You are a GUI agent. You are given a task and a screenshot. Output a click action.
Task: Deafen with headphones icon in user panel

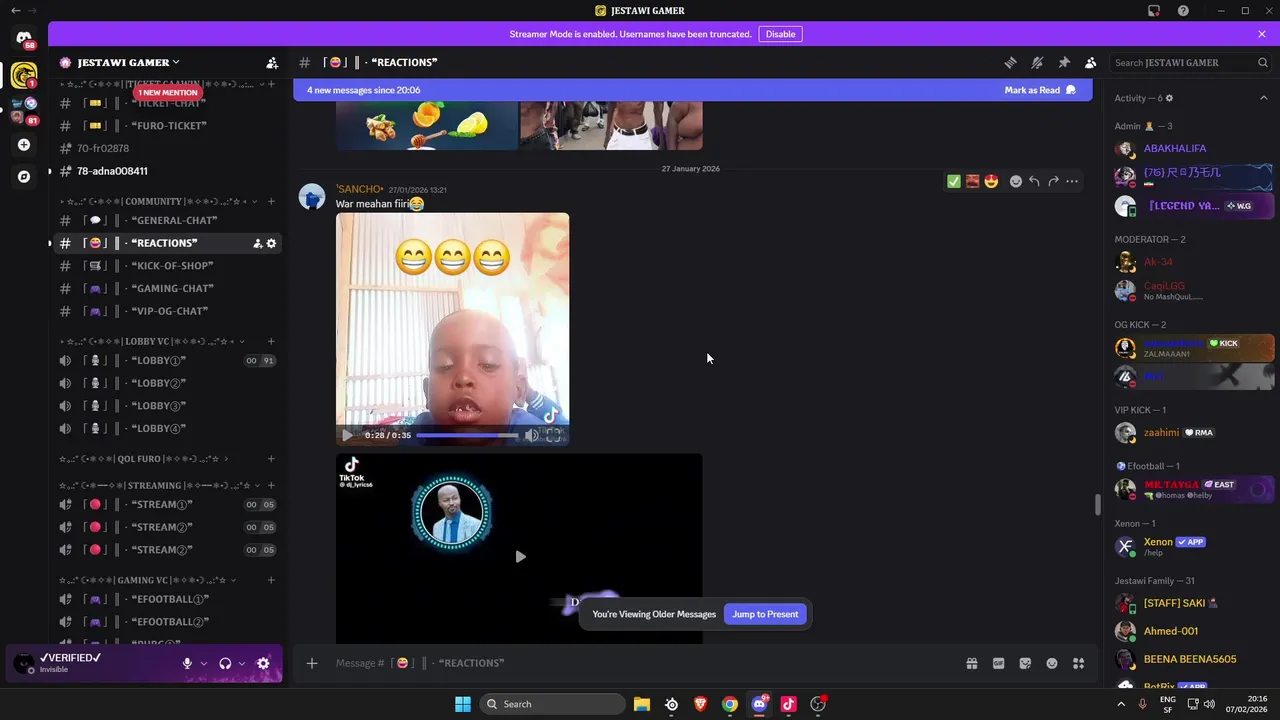[x=225, y=663]
